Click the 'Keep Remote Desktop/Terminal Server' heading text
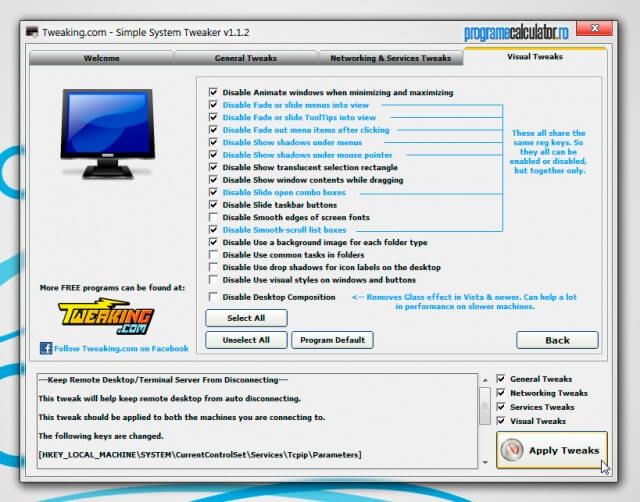The height and width of the screenshot is (502, 640). click(163, 380)
